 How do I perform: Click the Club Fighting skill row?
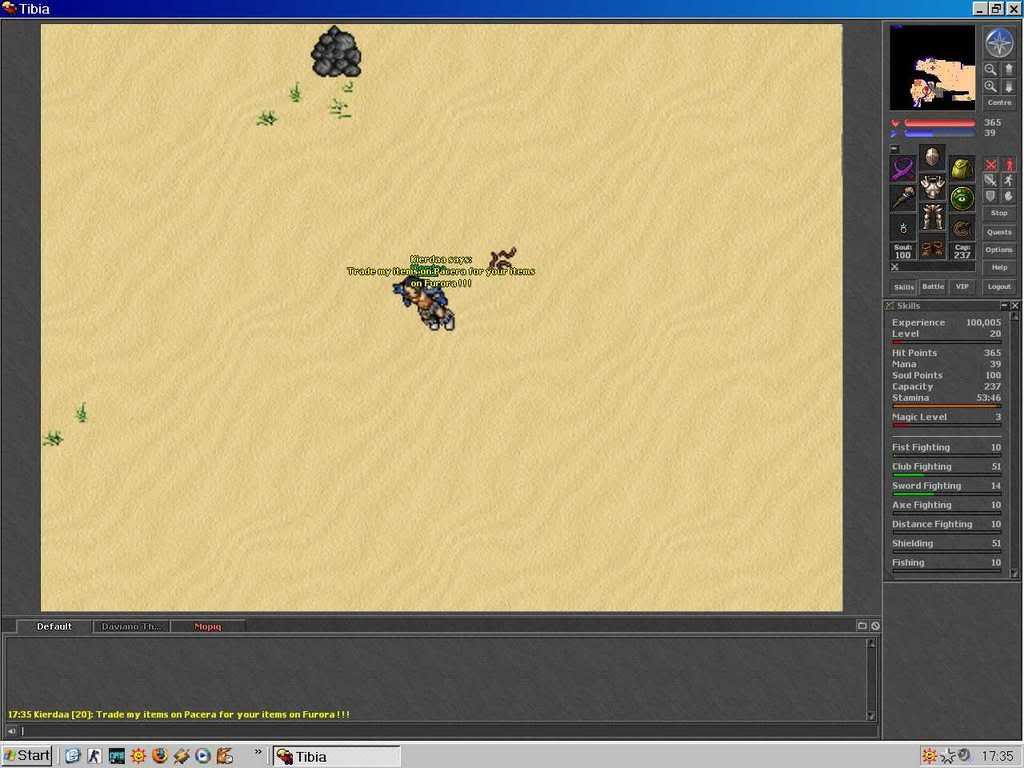click(946, 467)
